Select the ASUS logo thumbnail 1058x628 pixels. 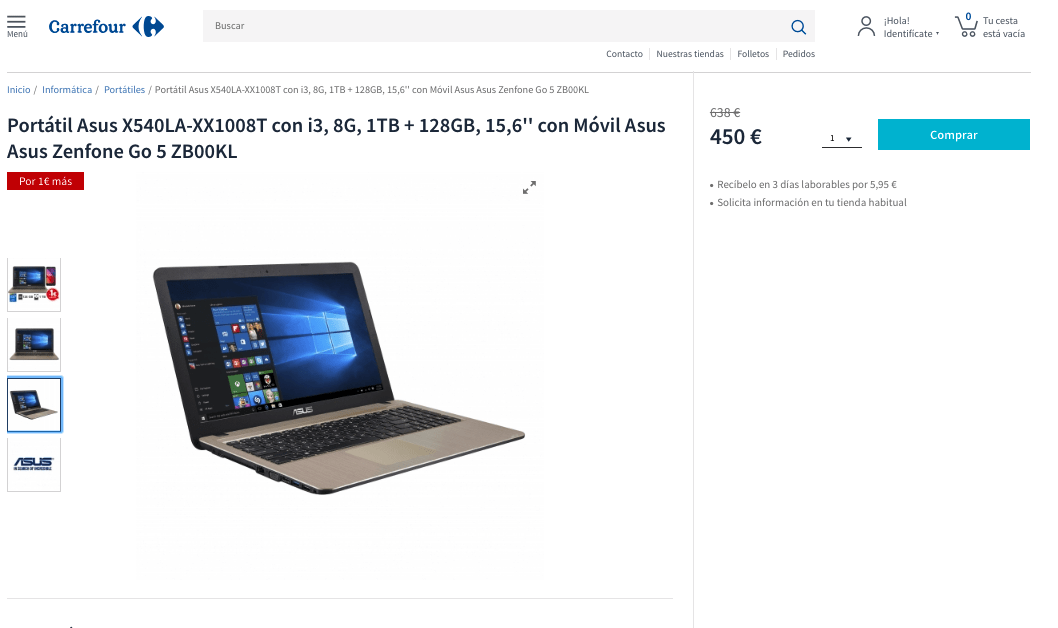(34, 465)
